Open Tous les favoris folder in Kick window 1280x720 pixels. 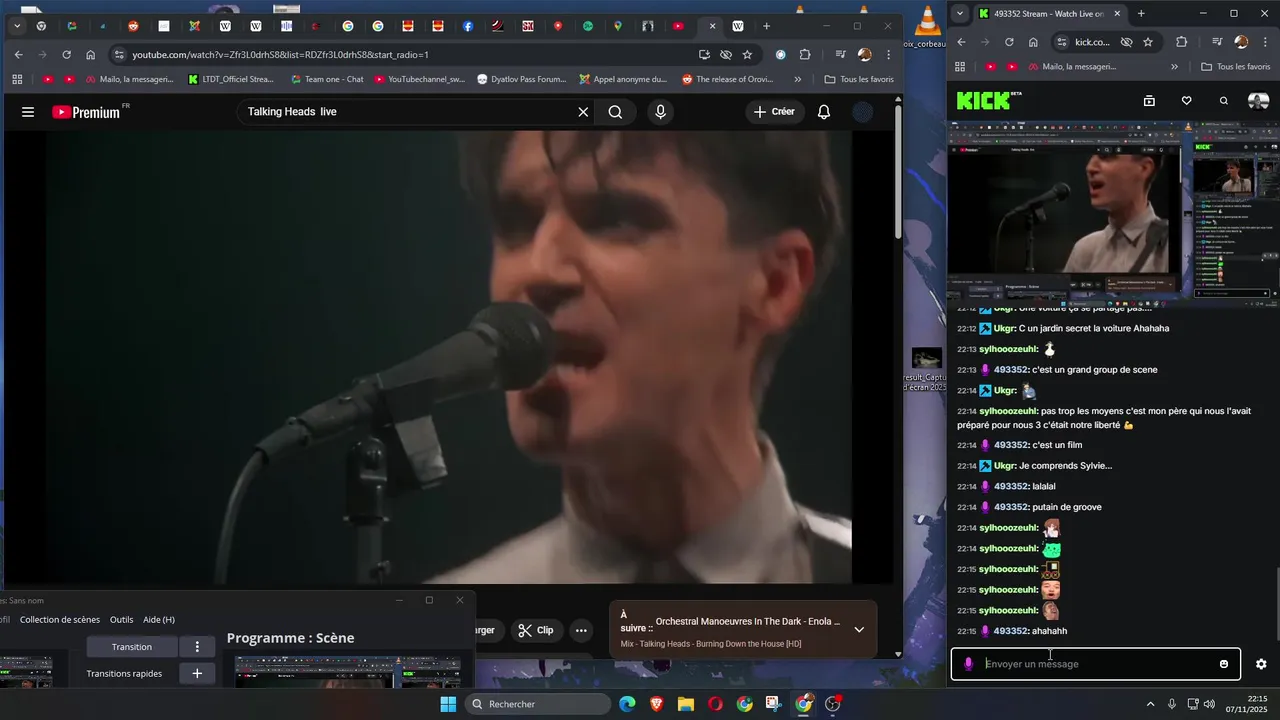(1234, 67)
